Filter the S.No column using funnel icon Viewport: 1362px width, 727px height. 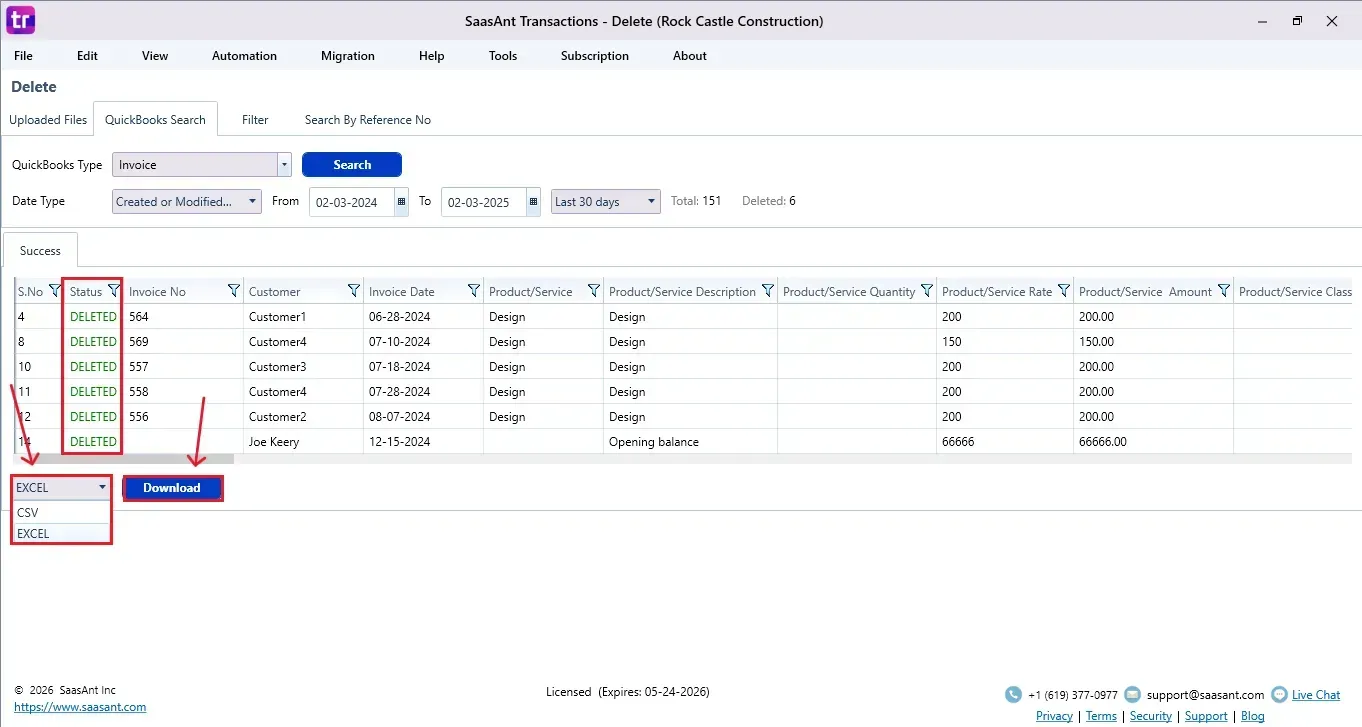55,291
